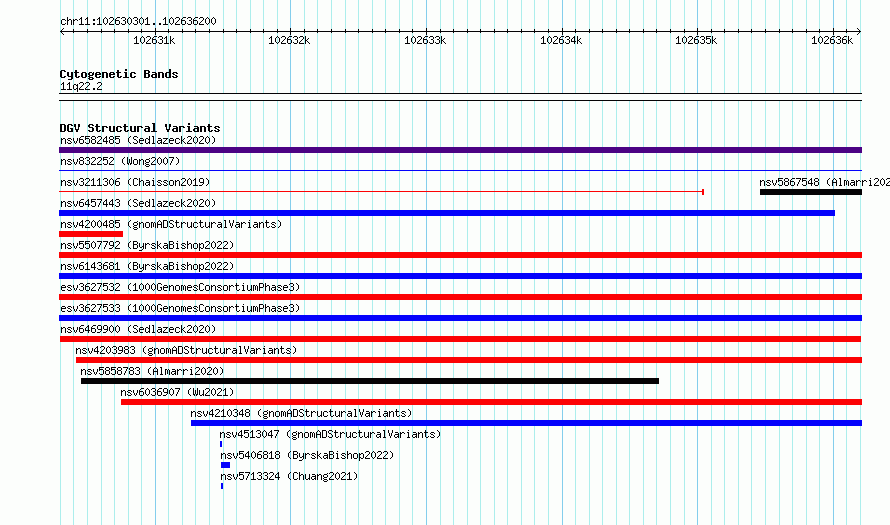Open the nsv5406818 (ByrskaBishop2022) label

(x=307, y=455)
